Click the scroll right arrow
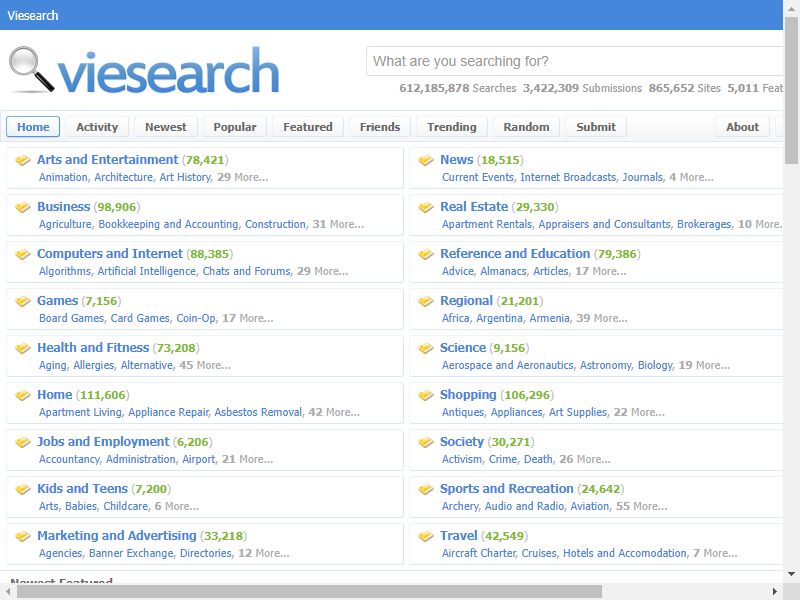The image size is (800, 600). click(x=775, y=592)
